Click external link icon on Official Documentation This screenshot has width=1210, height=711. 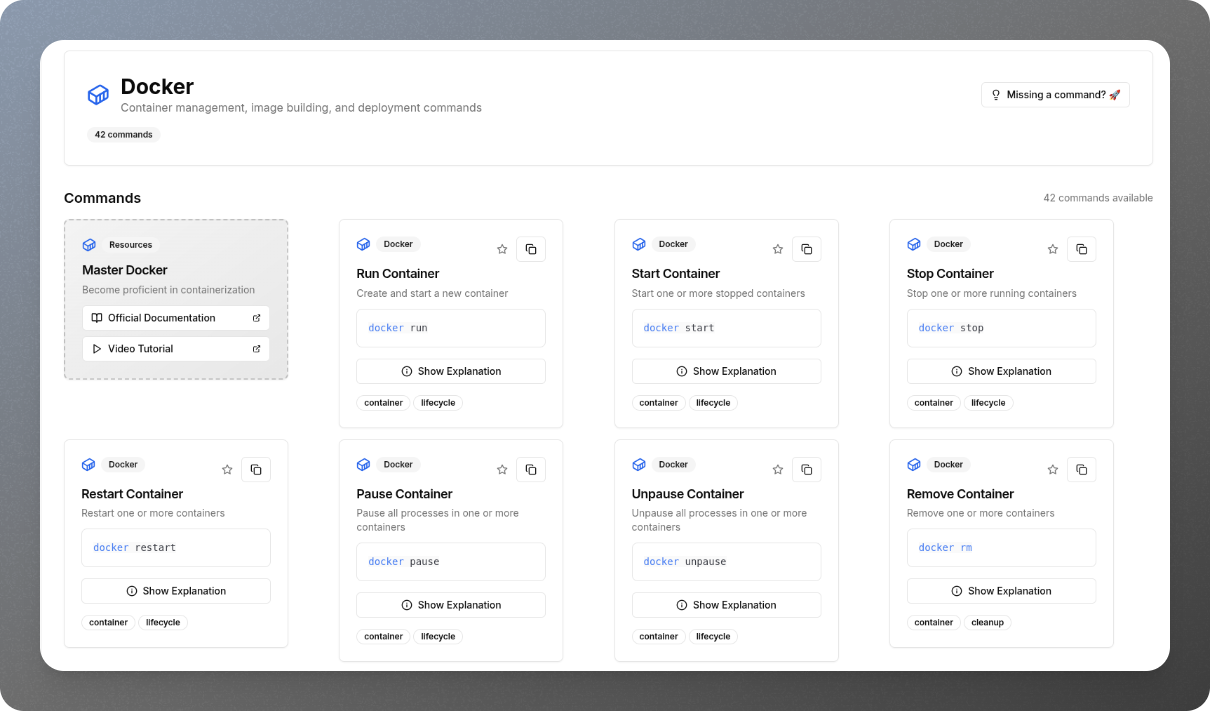click(256, 318)
